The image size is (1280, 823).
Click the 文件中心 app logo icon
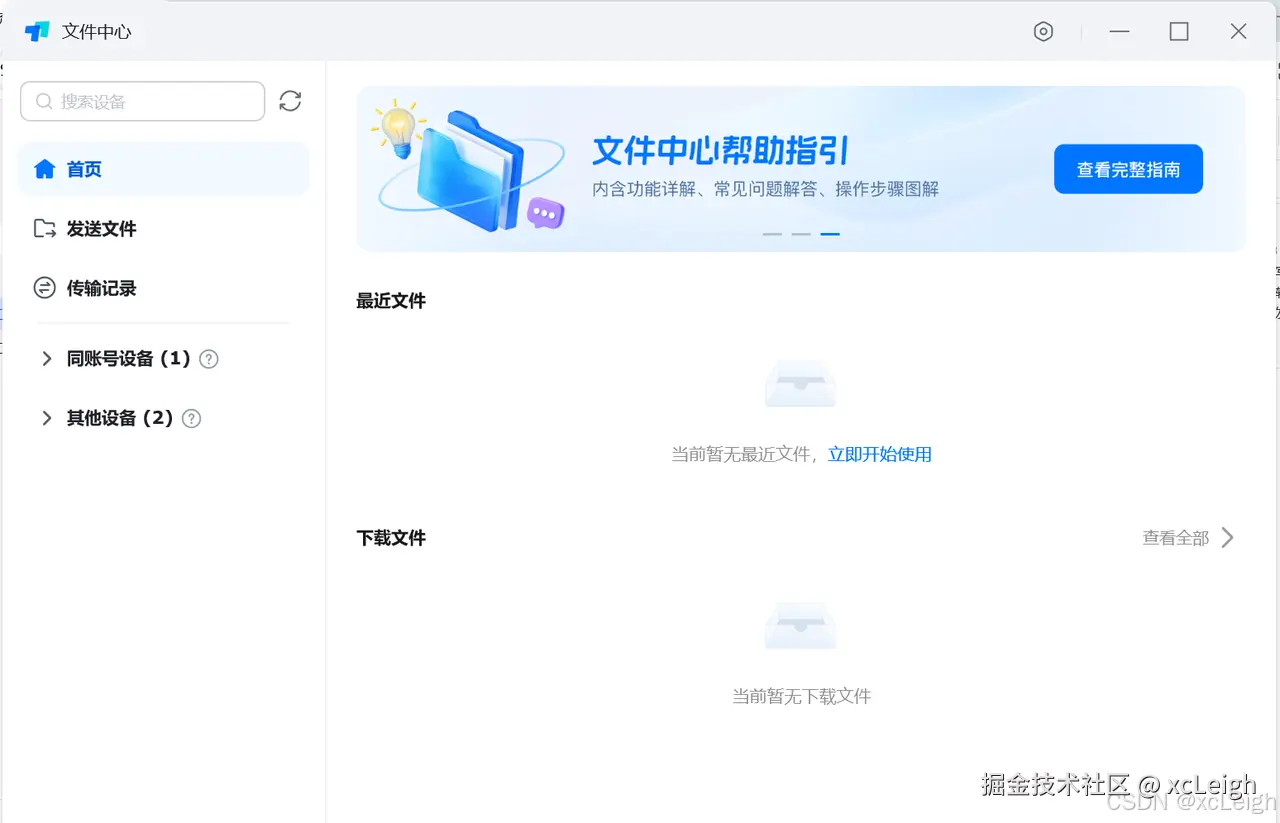[x=38, y=31]
